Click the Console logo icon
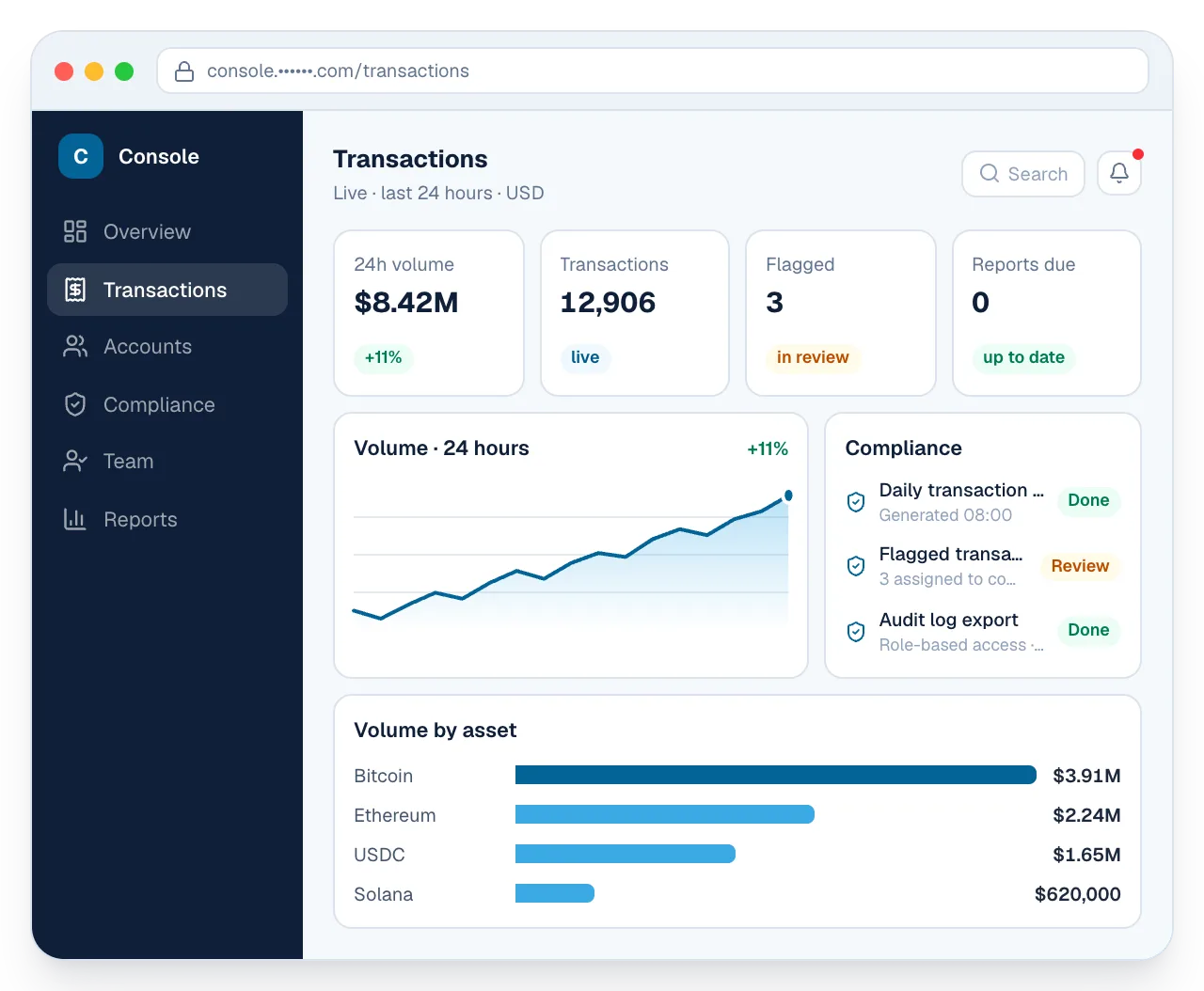The height and width of the screenshot is (991, 1204). click(x=81, y=156)
